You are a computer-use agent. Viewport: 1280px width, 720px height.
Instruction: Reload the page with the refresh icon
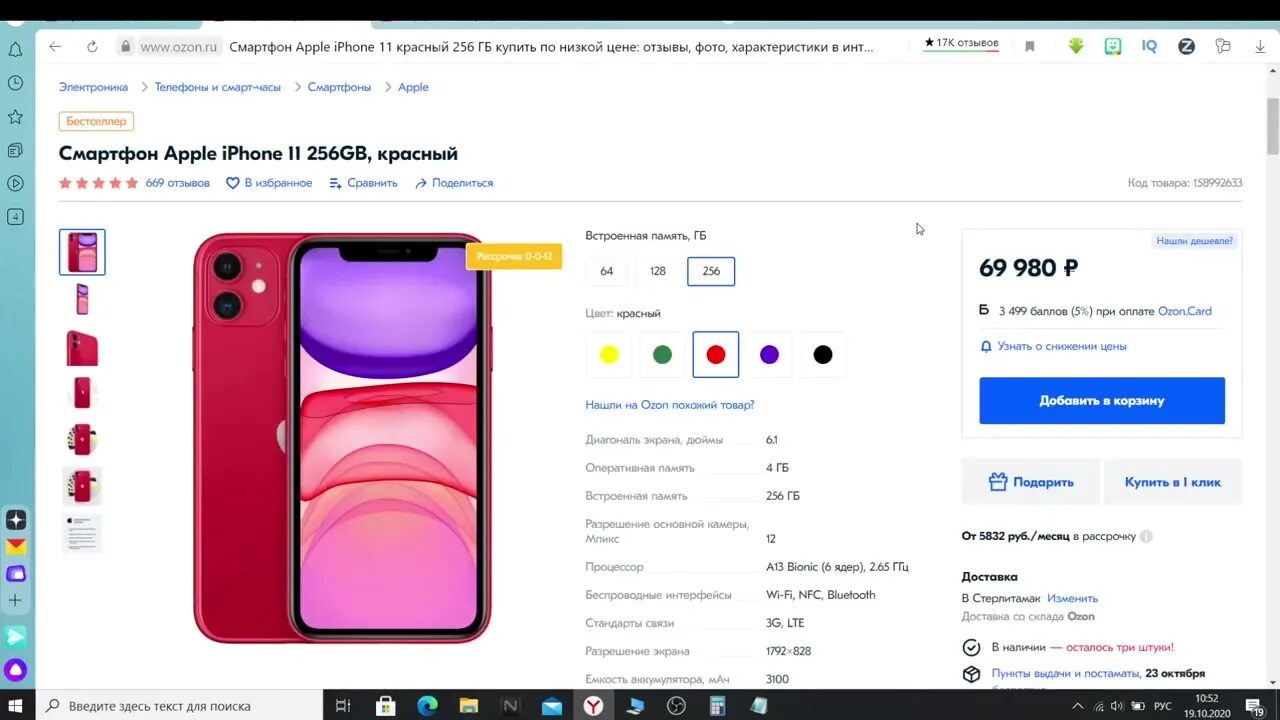[x=92, y=46]
